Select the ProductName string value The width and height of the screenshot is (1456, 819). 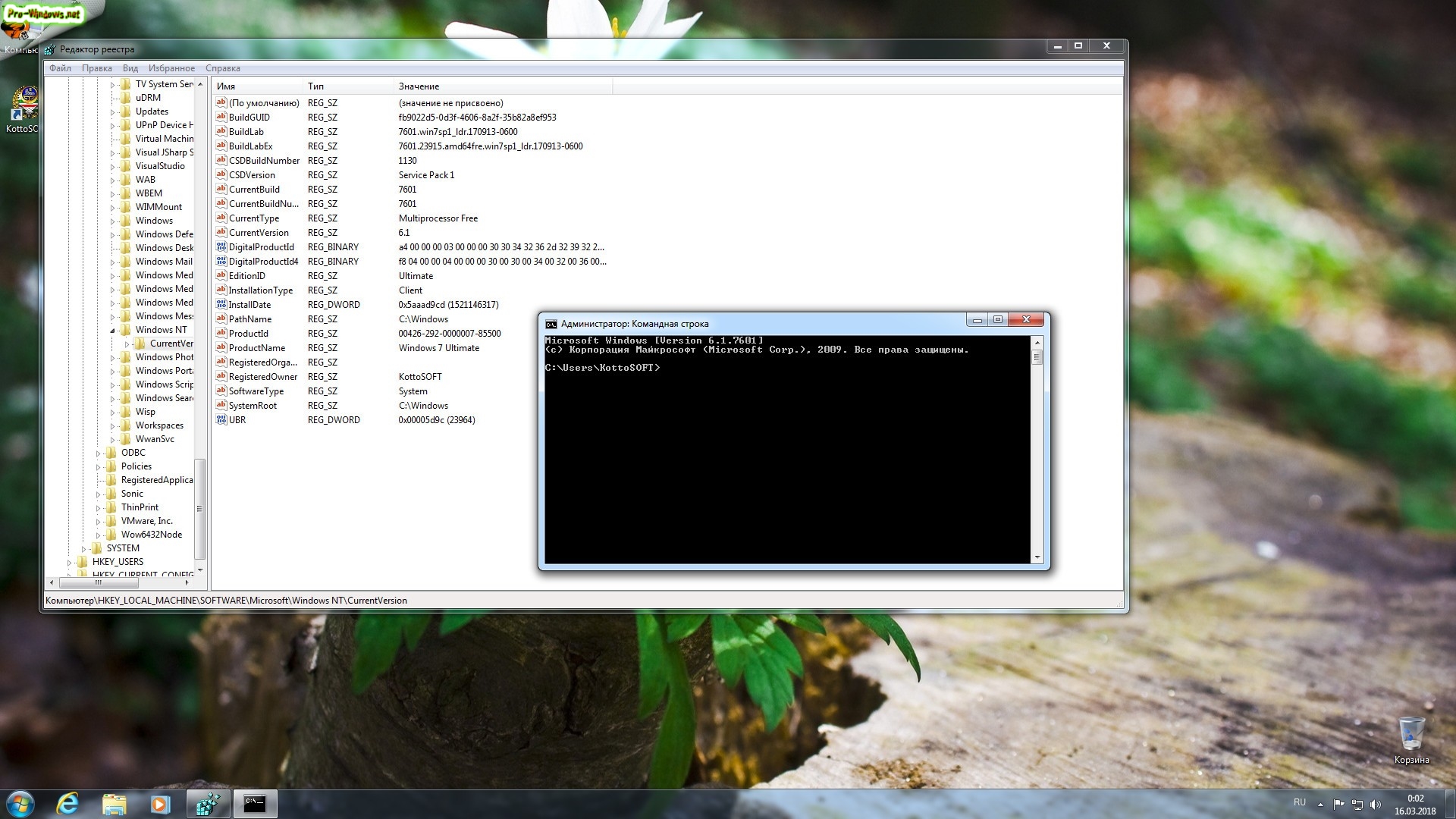tap(256, 348)
